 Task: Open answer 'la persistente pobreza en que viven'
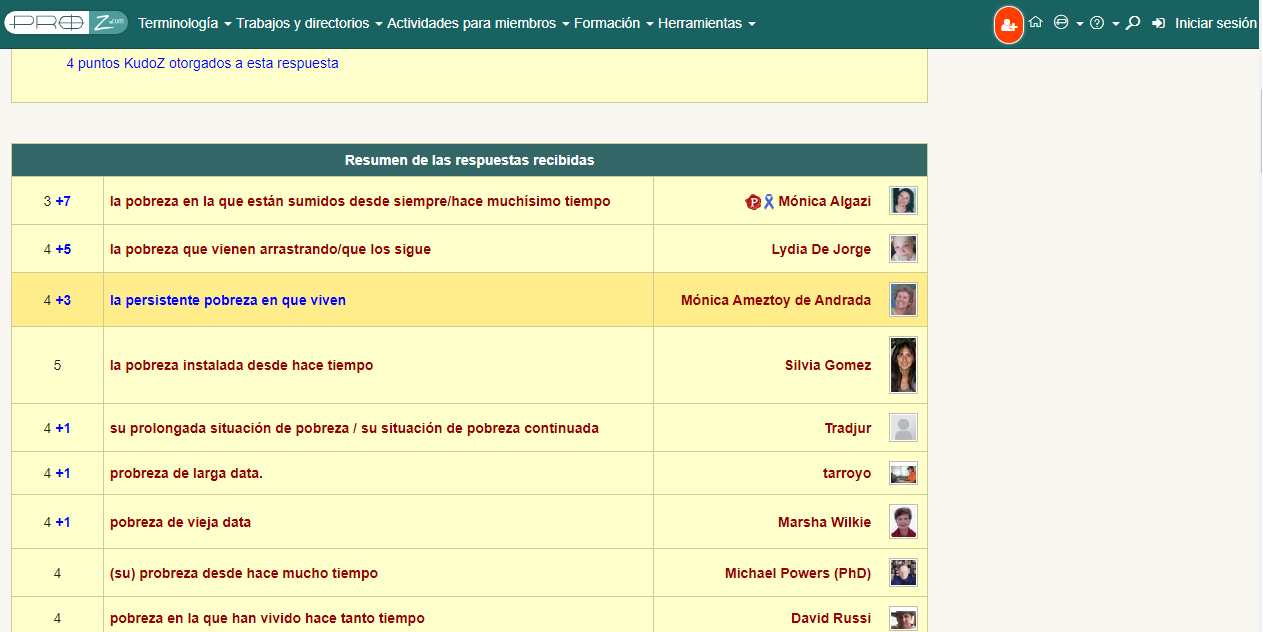(x=228, y=300)
